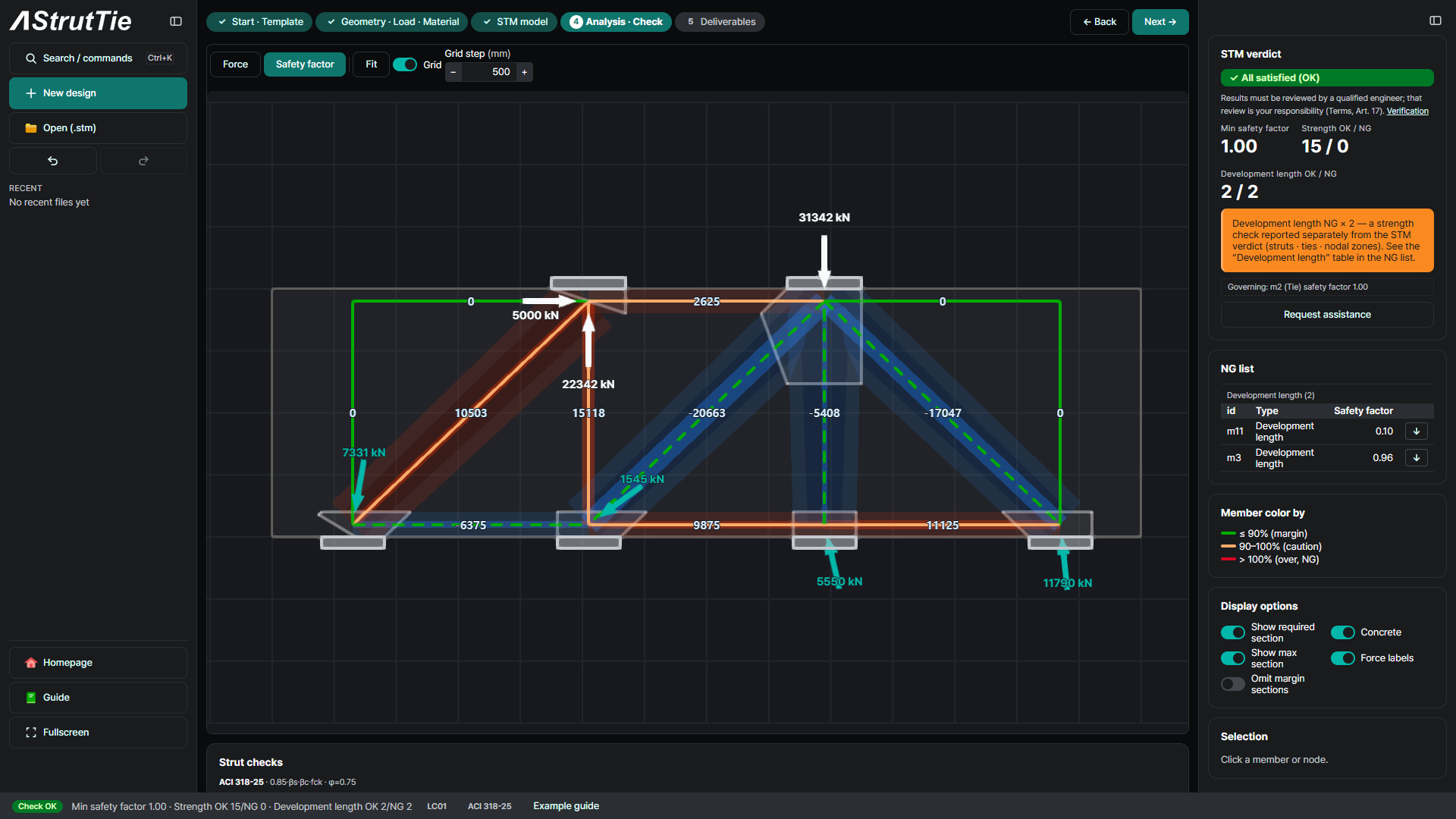Click LC01 load case in status bar
1456x819 pixels.
(x=437, y=806)
